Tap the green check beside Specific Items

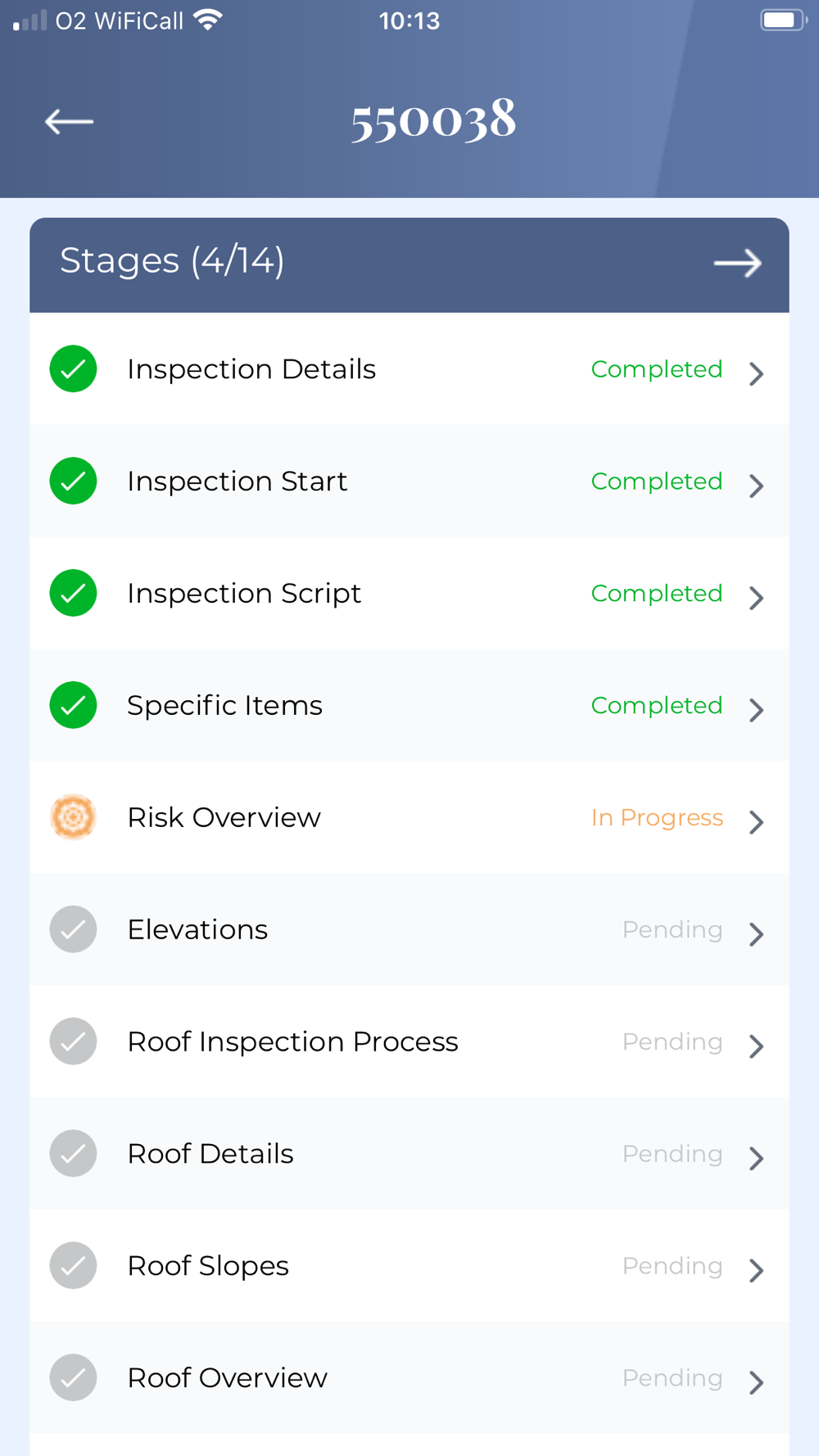(73, 705)
